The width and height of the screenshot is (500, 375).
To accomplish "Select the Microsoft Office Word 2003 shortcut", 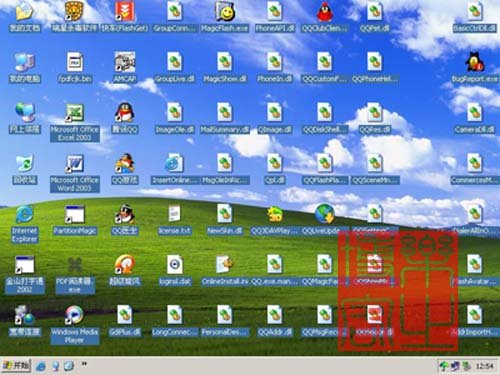I will tap(74, 163).
